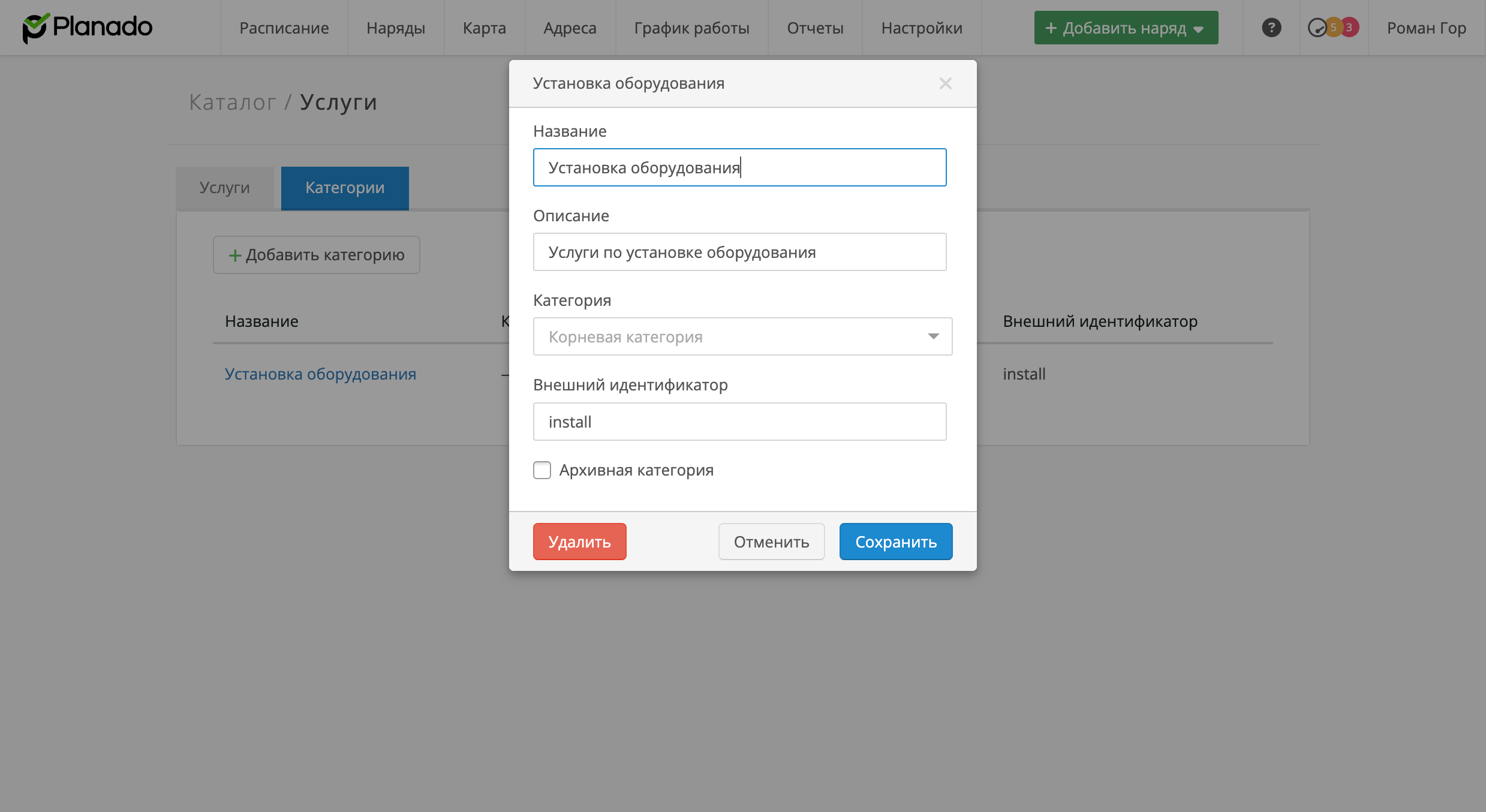Screen dimensions: 1486x812
Task: Open the help question mark icon
Action: (1271, 28)
